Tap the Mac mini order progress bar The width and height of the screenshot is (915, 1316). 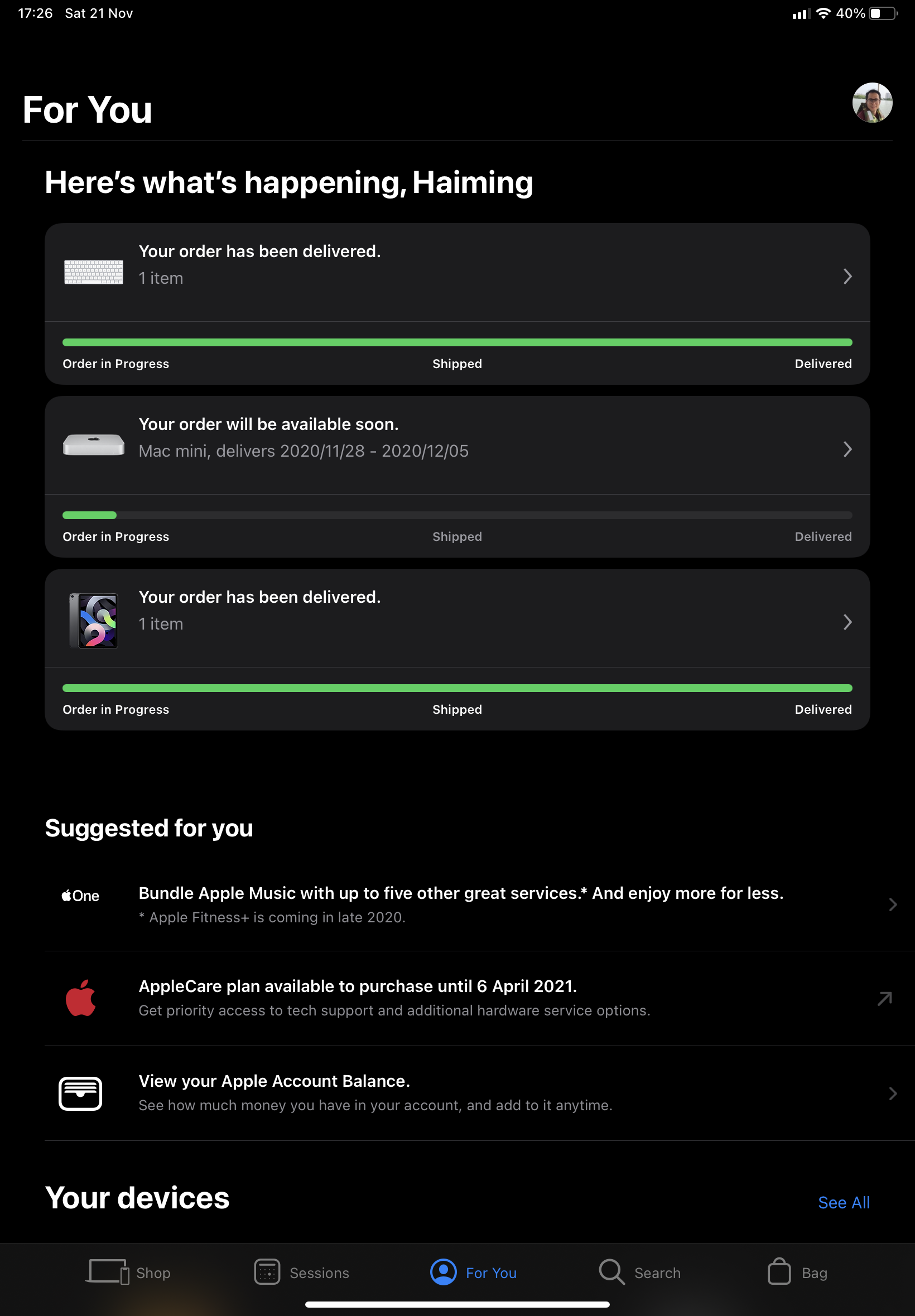coord(457,515)
